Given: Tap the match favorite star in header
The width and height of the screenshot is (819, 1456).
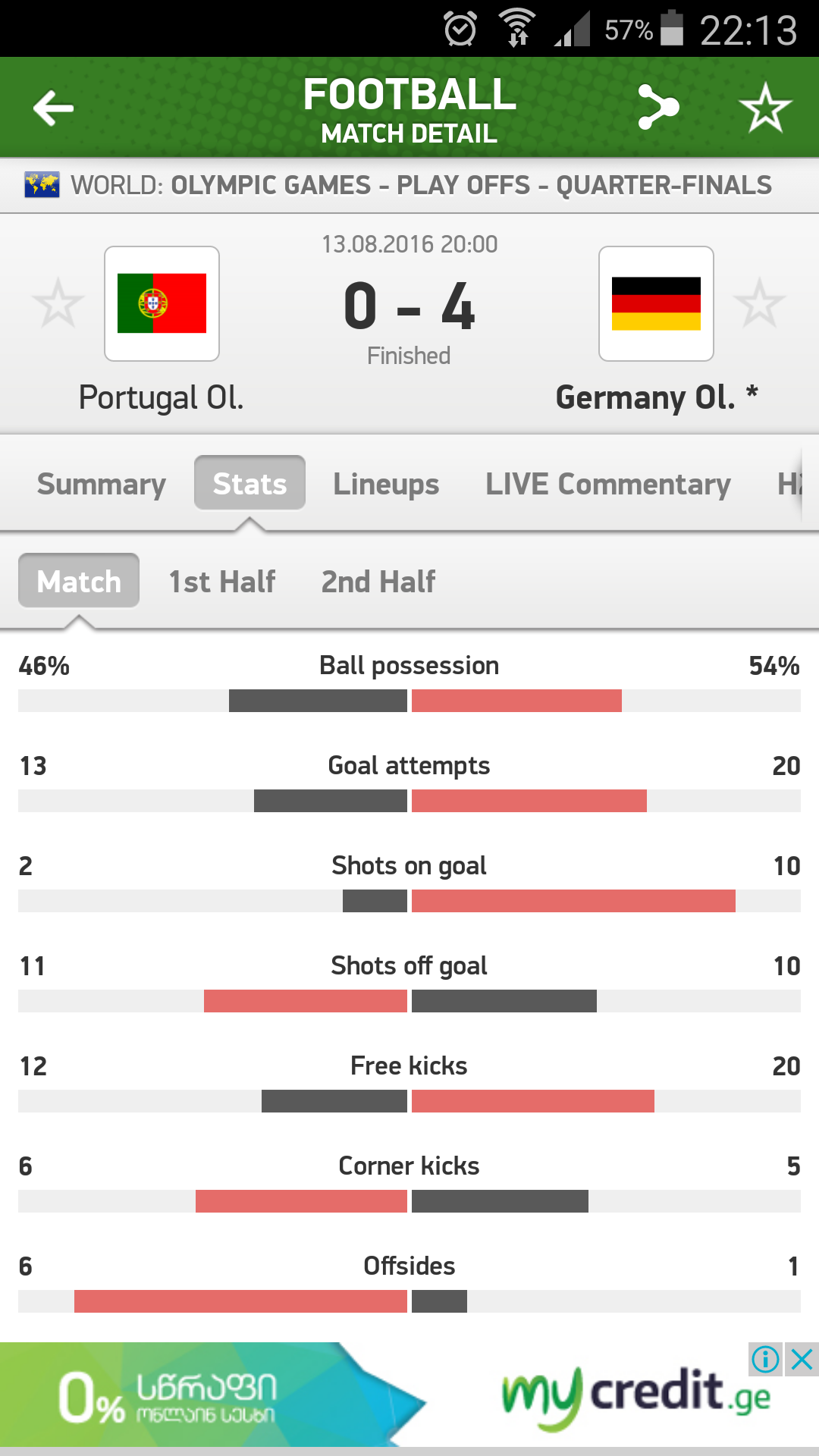Looking at the screenshot, I should pos(765,108).
